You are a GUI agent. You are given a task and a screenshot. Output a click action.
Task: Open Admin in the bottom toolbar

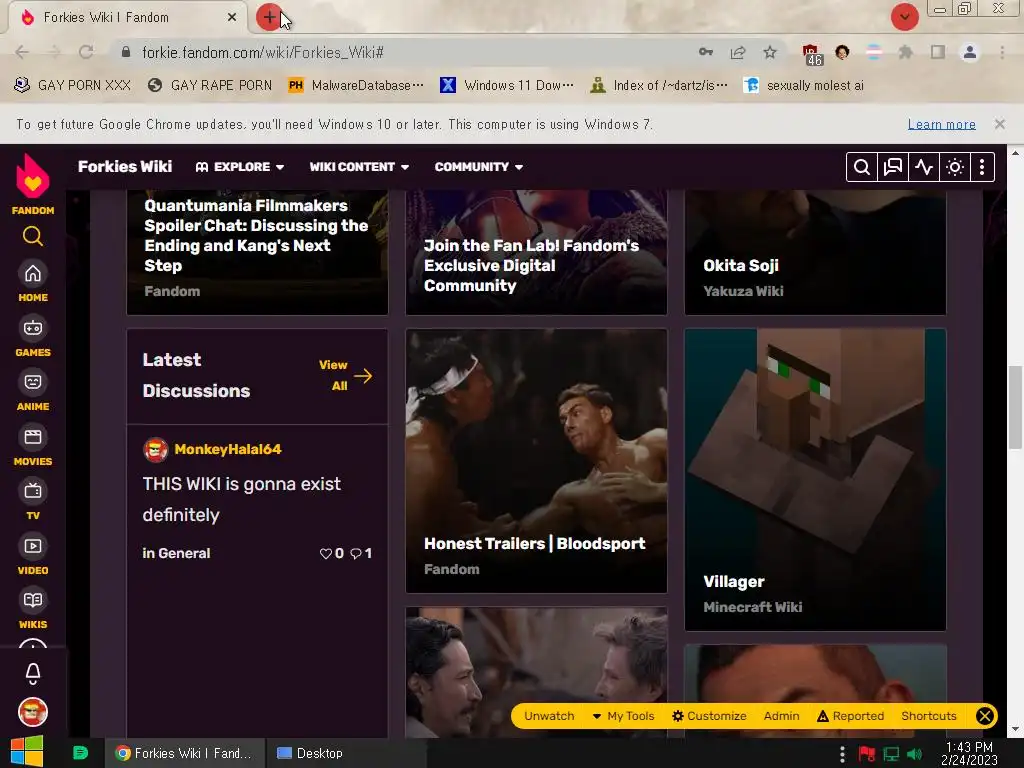(x=782, y=716)
